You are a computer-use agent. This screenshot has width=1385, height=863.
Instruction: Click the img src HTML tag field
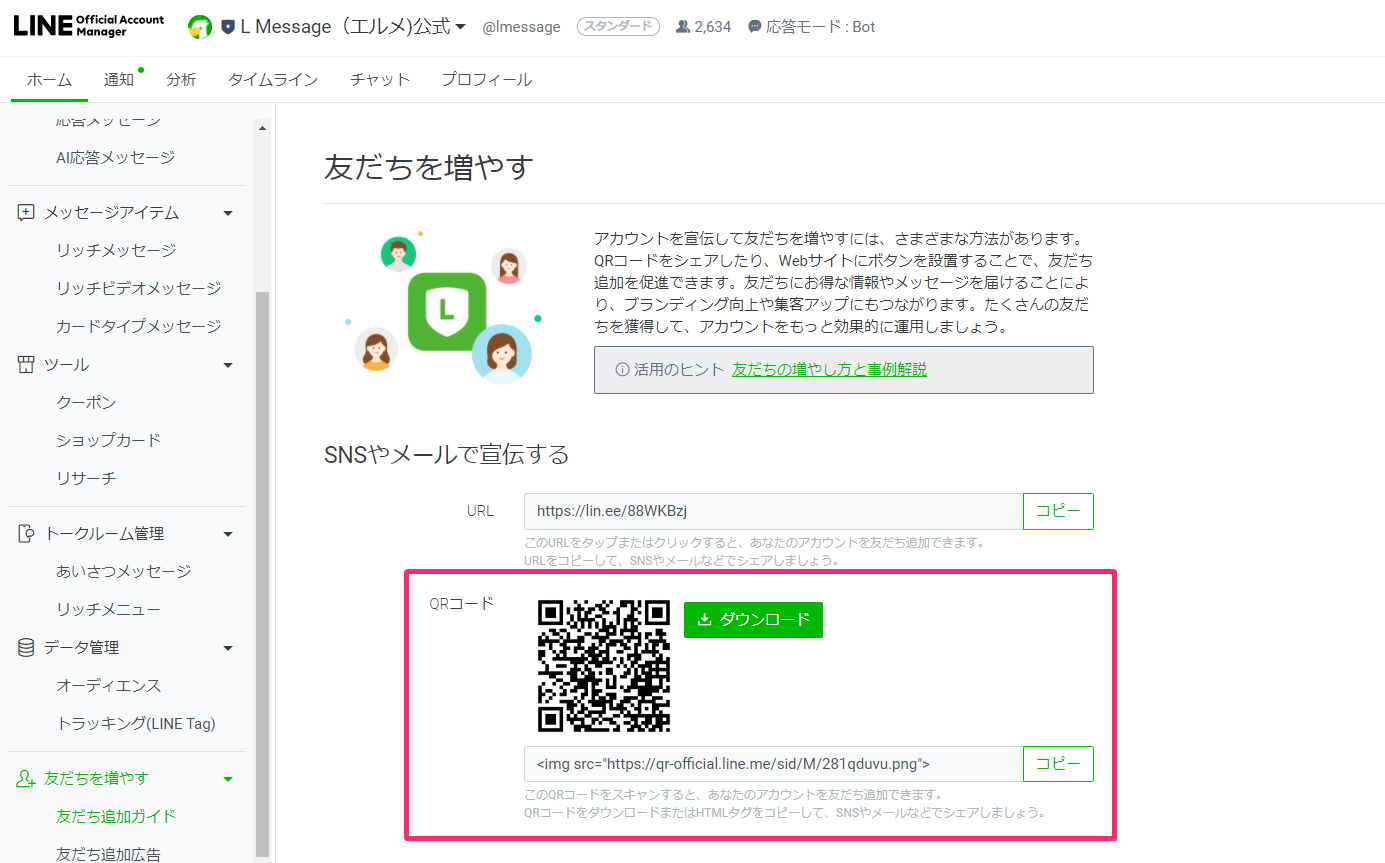pyautogui.click(x=773, y=764)
